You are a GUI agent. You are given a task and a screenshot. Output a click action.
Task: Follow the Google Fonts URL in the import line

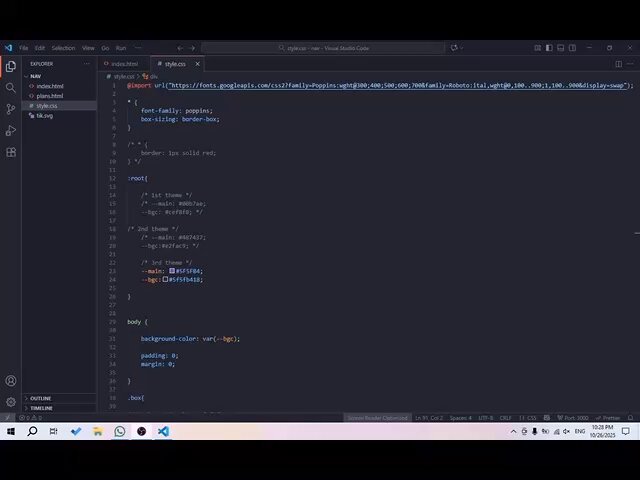pos(397,85)
